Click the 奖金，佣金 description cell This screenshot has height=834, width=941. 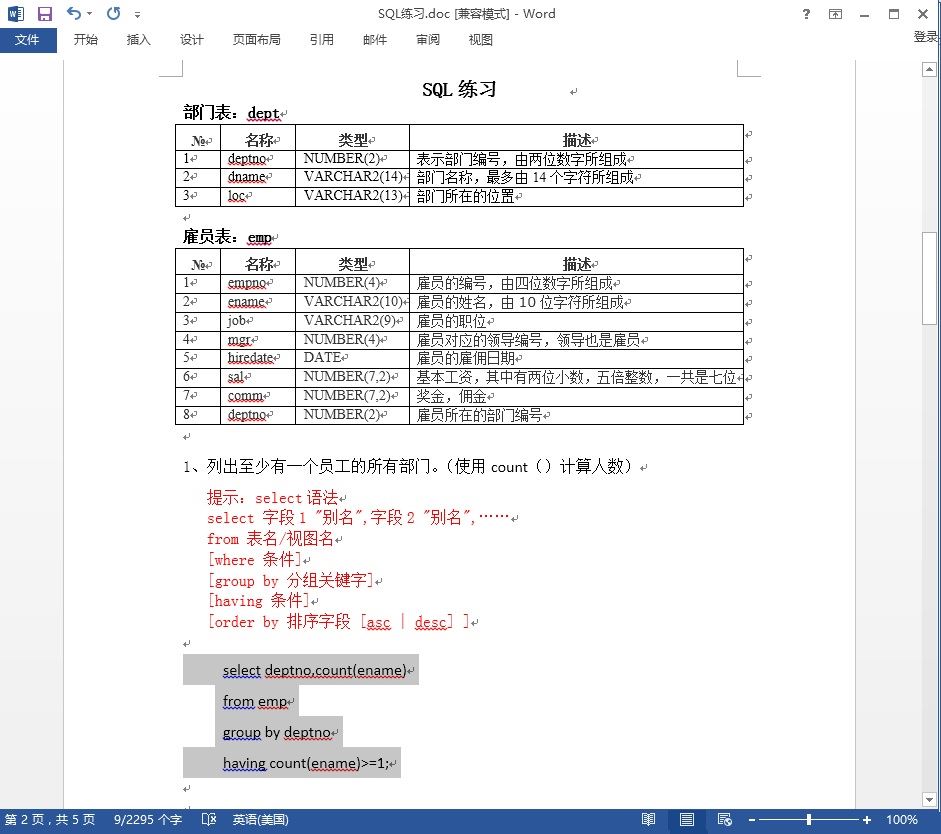pyautogui.click(x=576, y=396)
